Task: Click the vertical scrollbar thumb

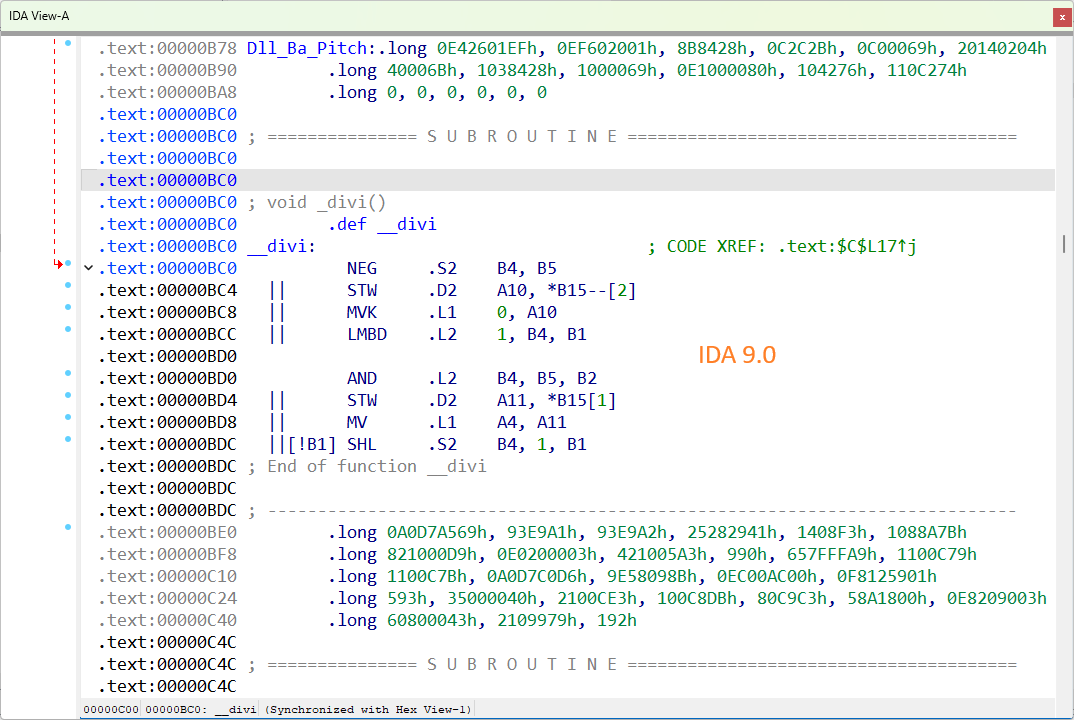Action: [1064, 244]
